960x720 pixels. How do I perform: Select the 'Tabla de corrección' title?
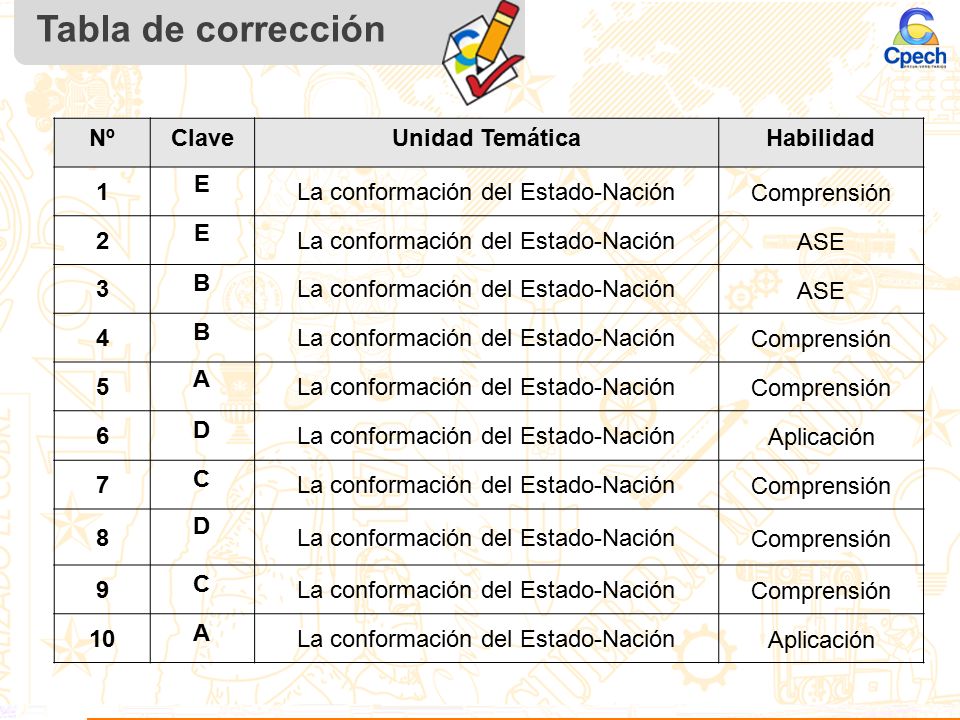tap(211, 29)
